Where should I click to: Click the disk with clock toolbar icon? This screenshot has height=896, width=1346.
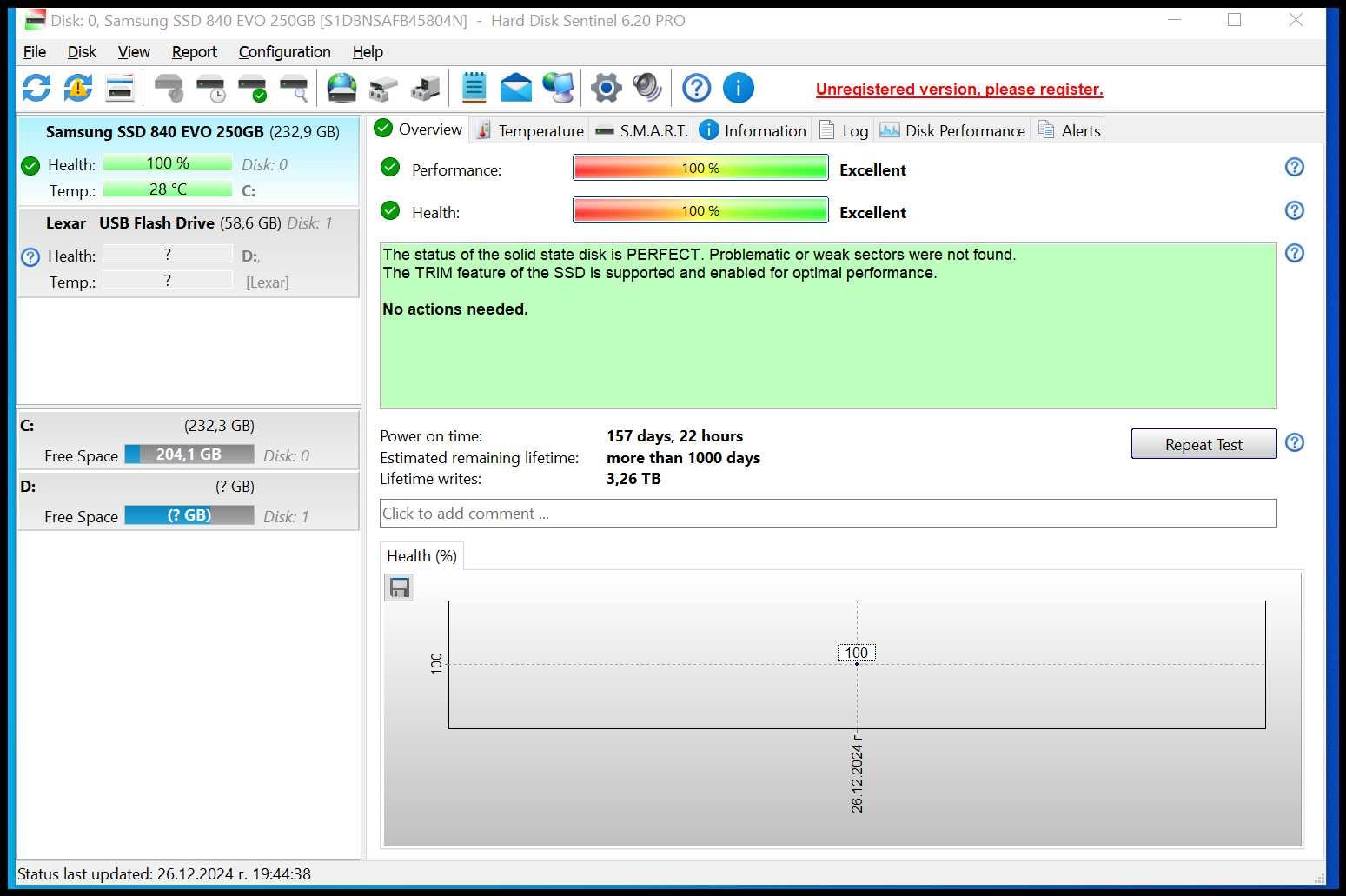click(x=210, y=88)
